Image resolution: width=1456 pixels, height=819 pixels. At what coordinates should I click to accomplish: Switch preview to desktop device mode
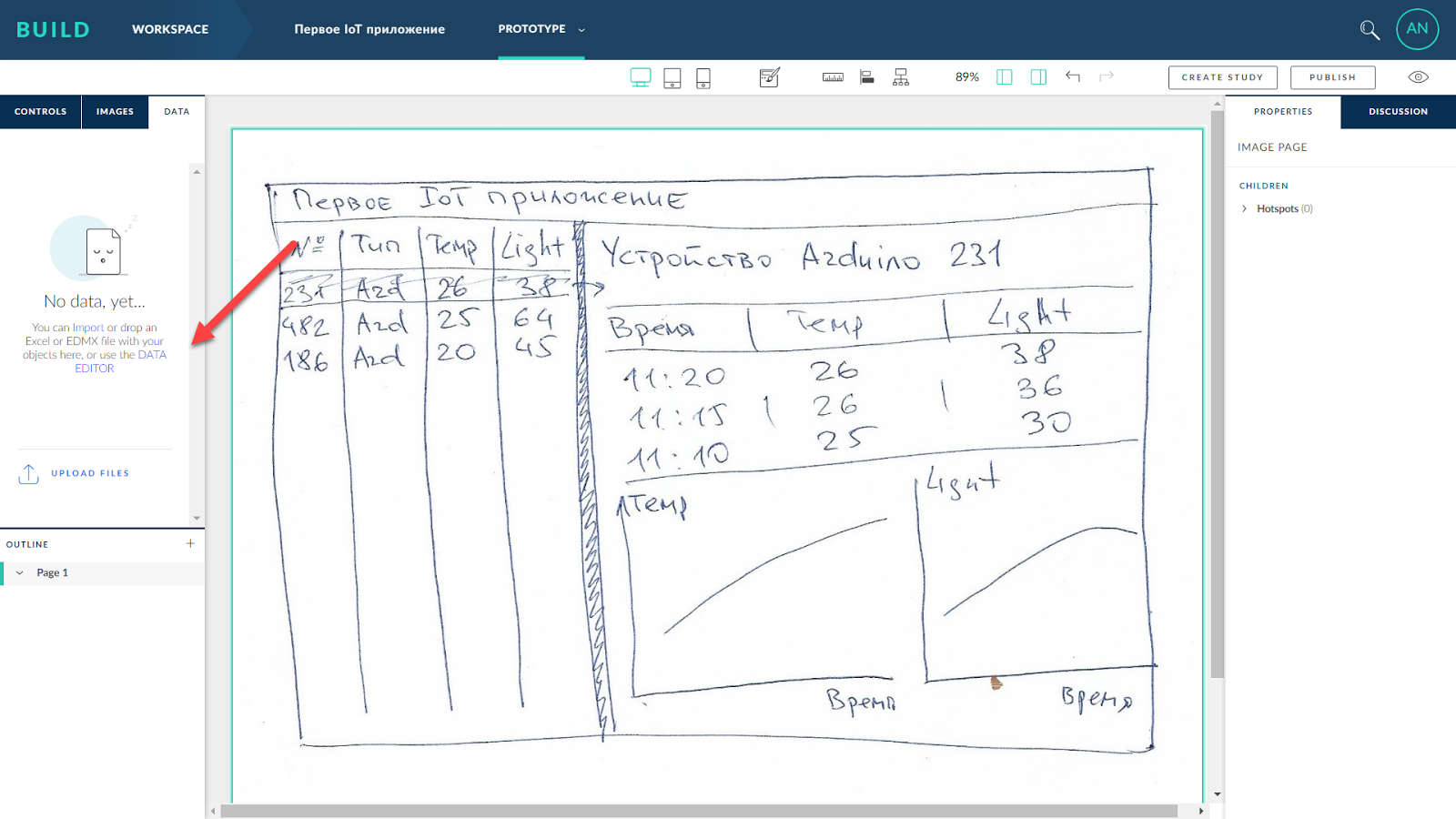641,77
